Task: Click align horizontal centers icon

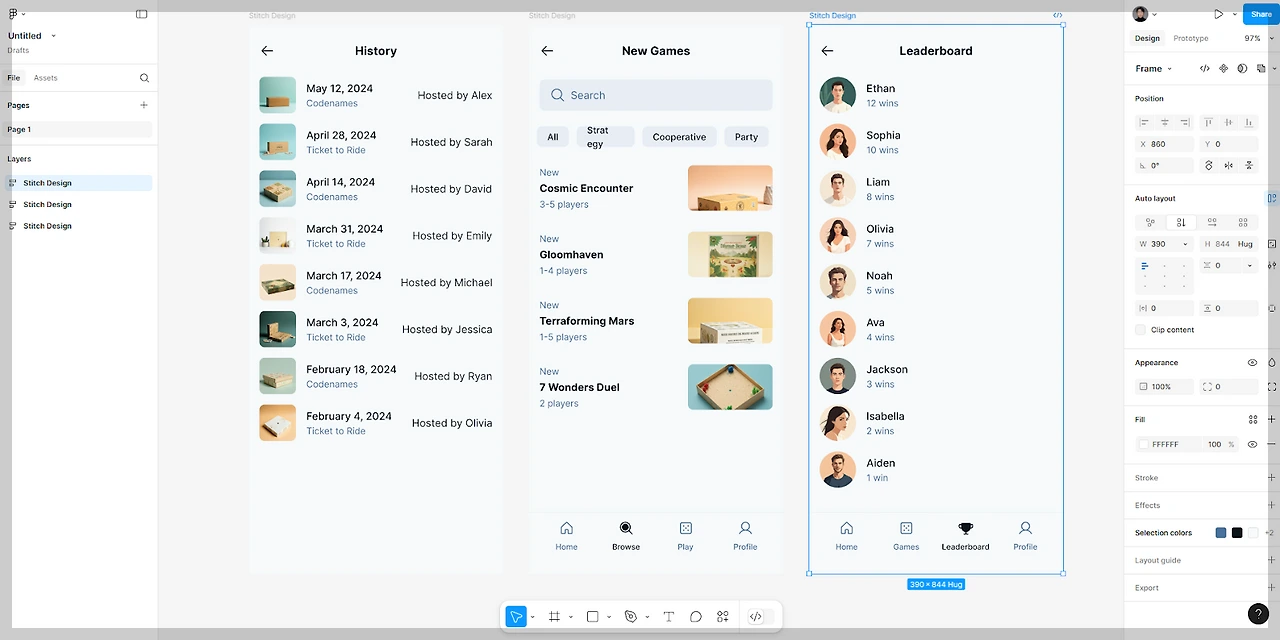Action: (1165, 122)
